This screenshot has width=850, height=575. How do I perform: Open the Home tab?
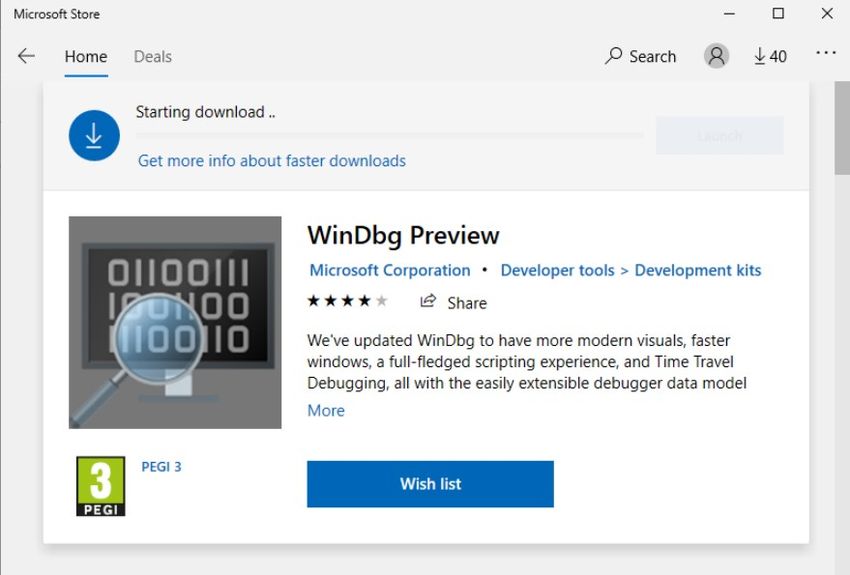click(86, 56)
